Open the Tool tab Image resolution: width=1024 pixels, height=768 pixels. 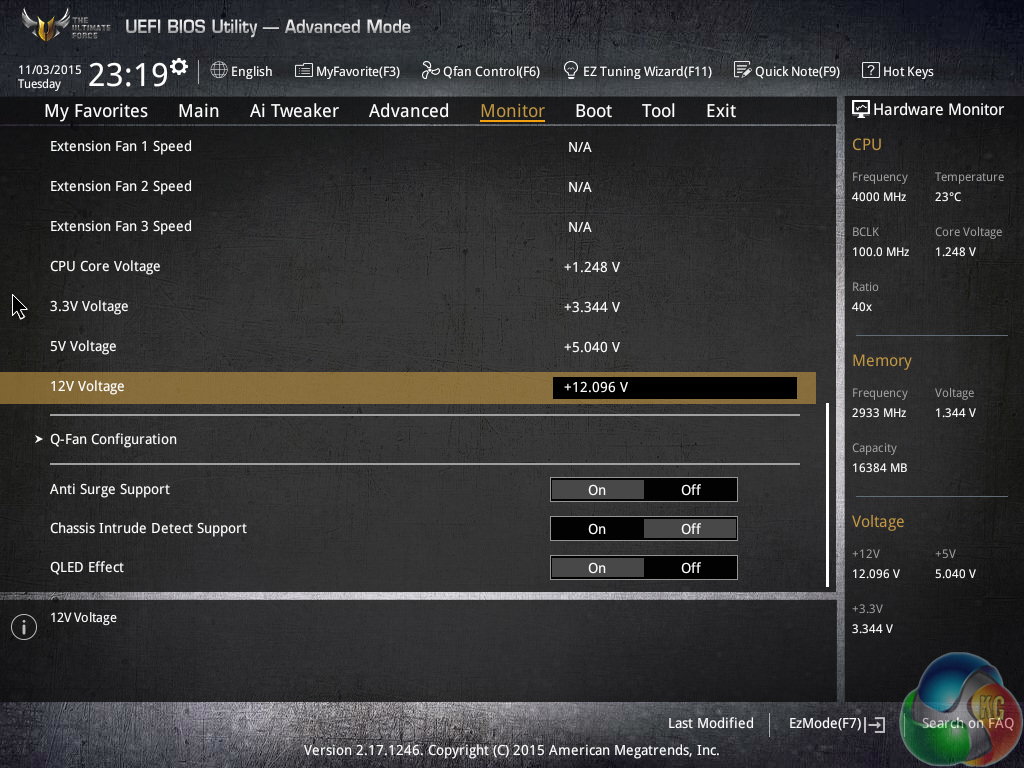tap(658, 111)
